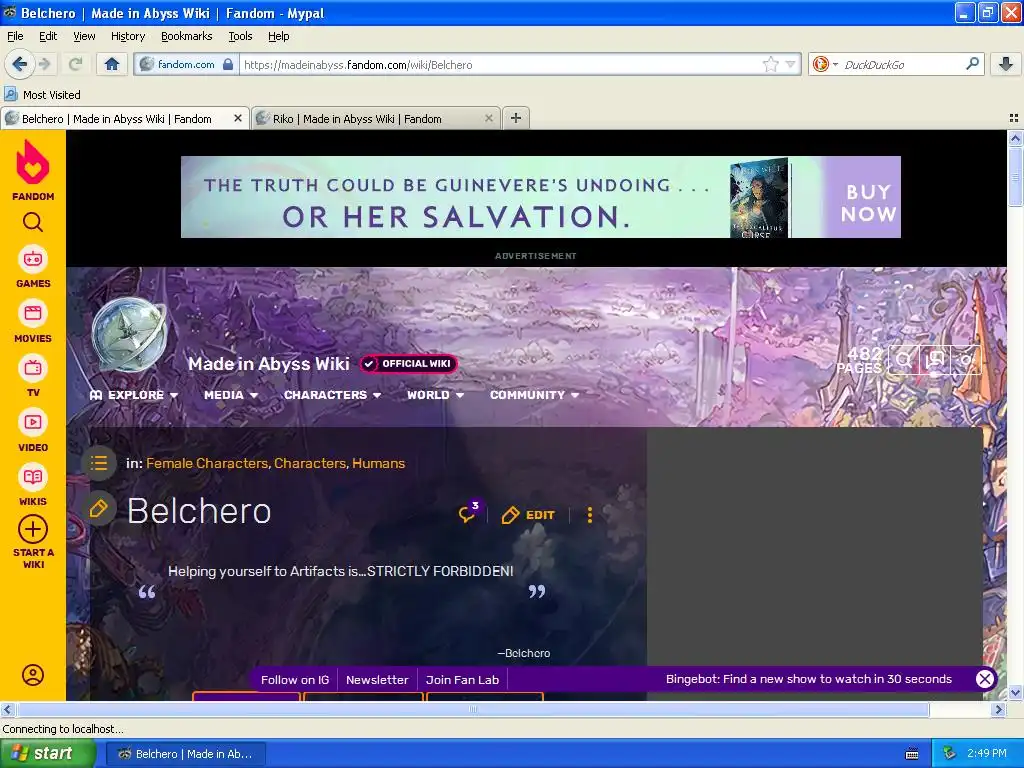1024x768 pixels.
Task: Click BUY NOW on the advertisement banner
Action: click(x=867, y=203)
